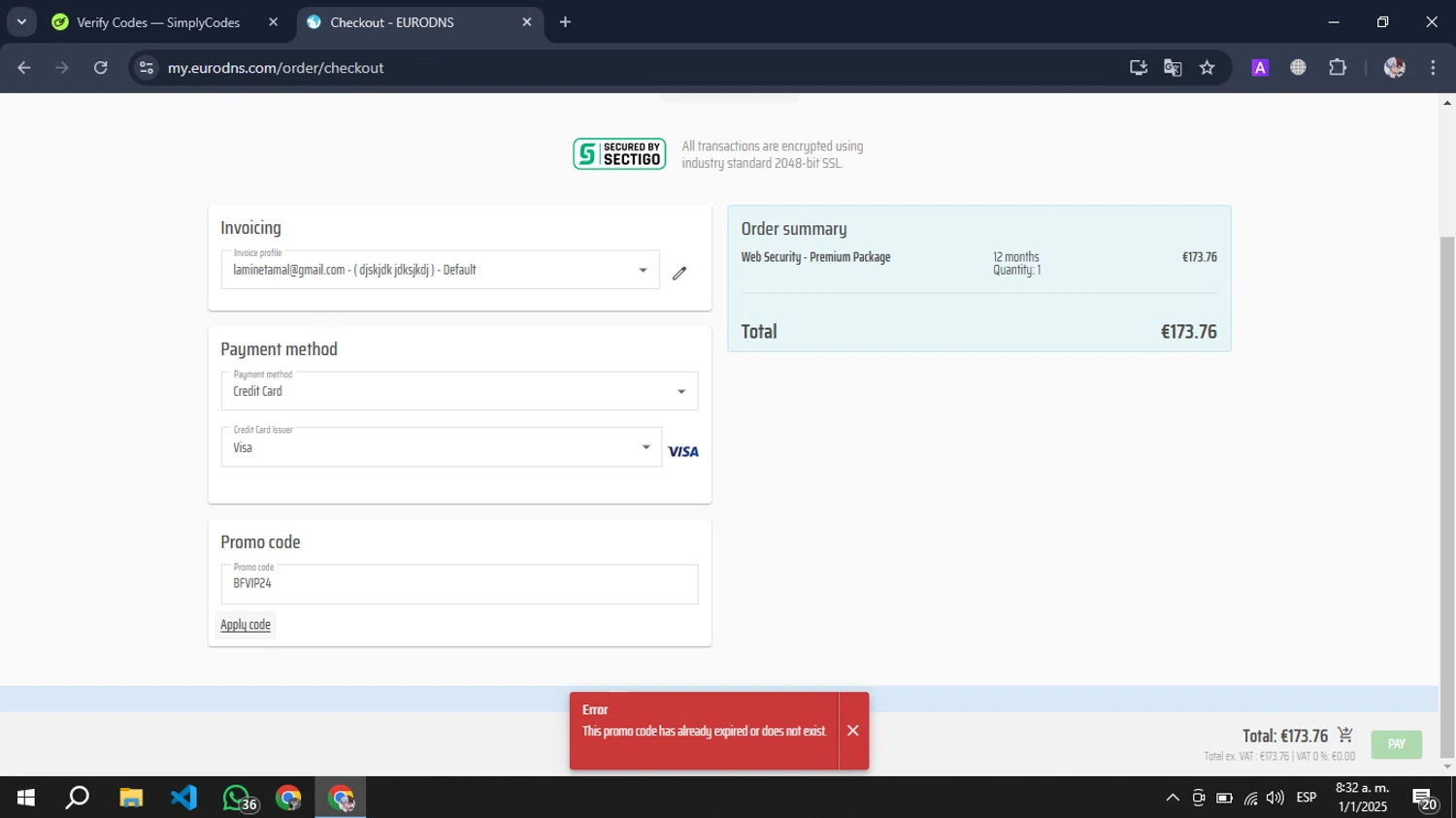The height and width of the screenshot is (818, 1456).
Task: Launch Visual Studio Code from taskbar
Action: coord(183,798)
